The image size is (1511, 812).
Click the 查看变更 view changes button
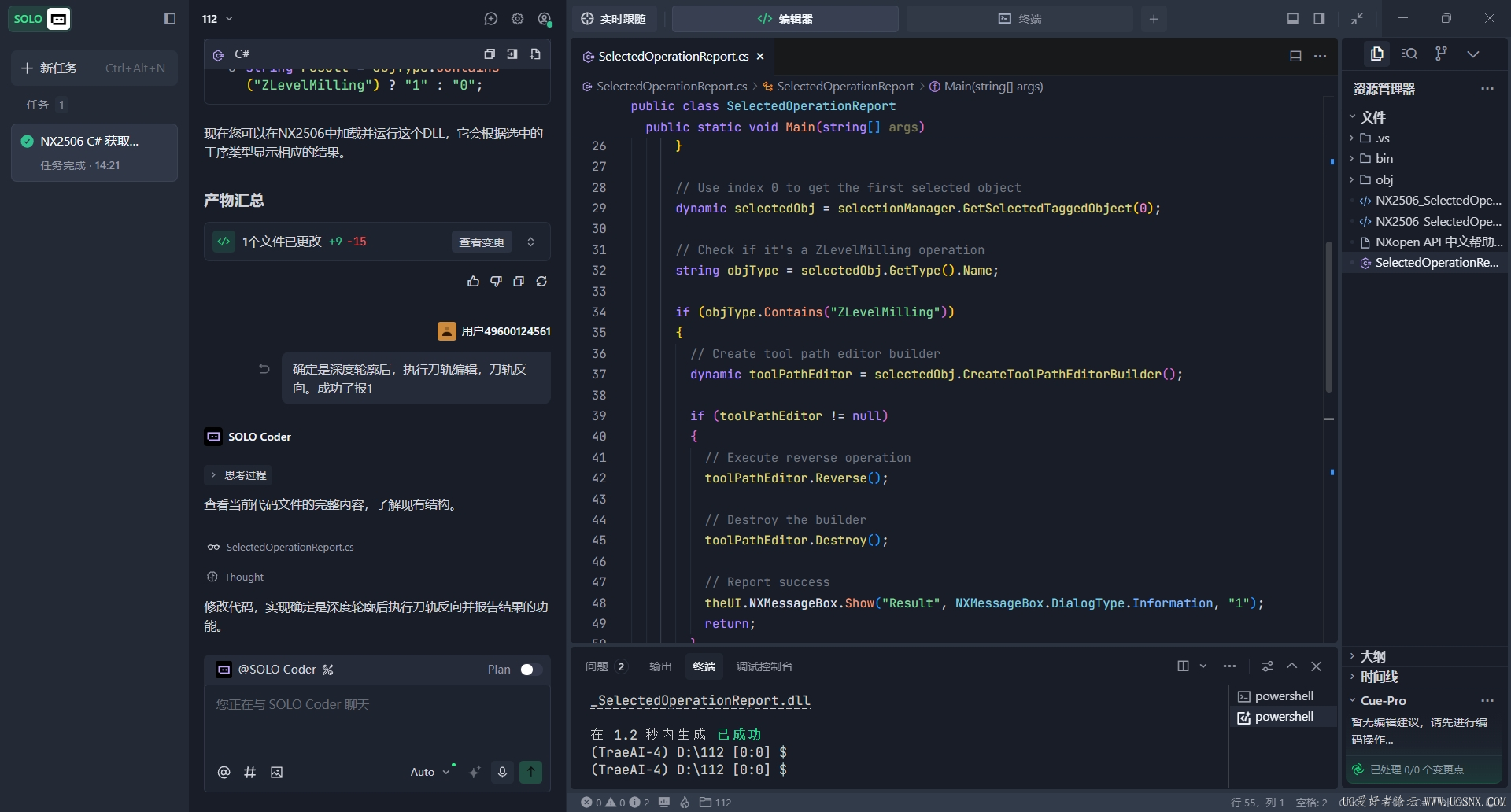point(482,242)
